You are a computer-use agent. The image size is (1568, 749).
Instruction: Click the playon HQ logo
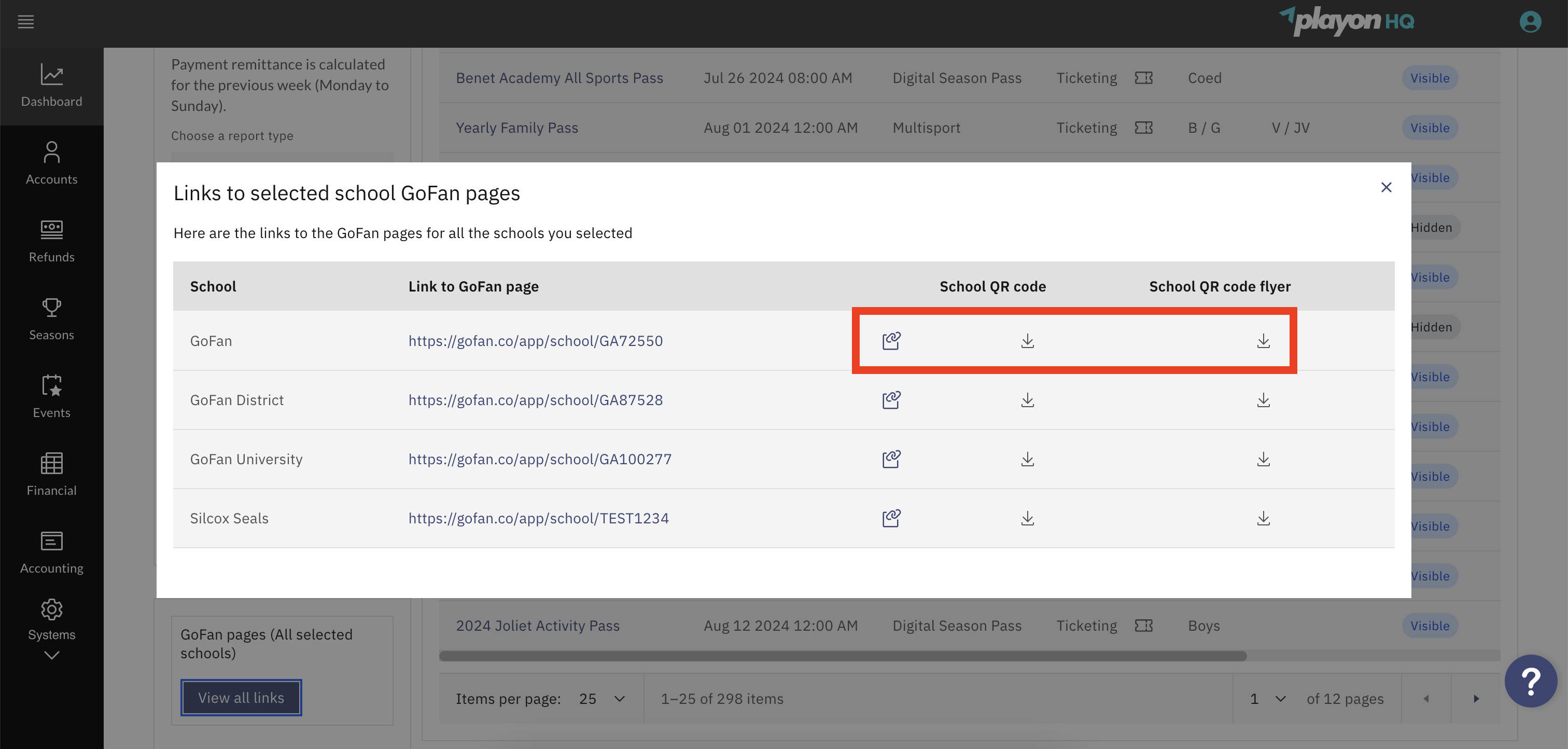tap(1346, 21)
